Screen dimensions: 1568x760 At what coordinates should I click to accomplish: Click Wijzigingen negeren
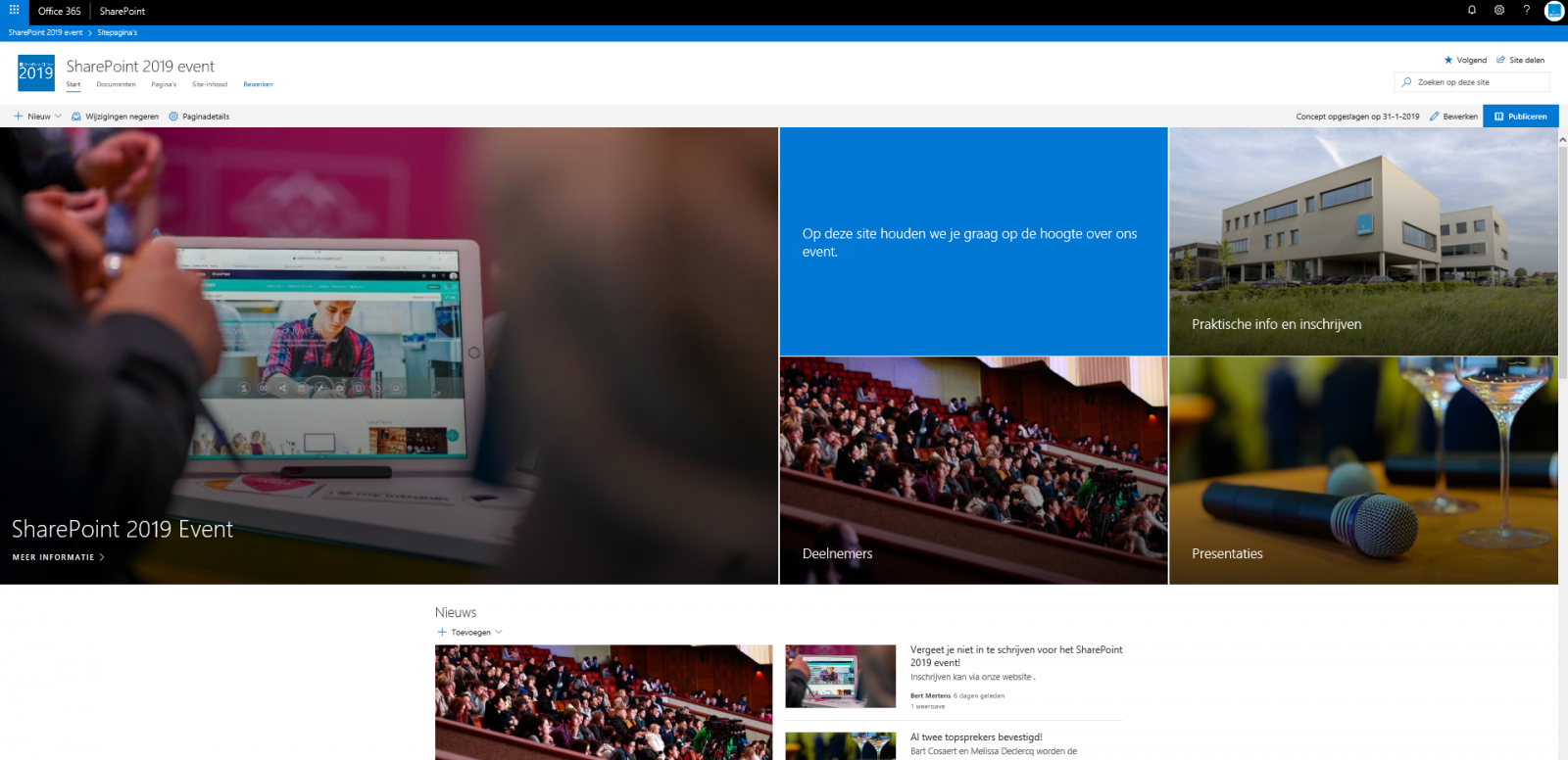click(115, 117)
